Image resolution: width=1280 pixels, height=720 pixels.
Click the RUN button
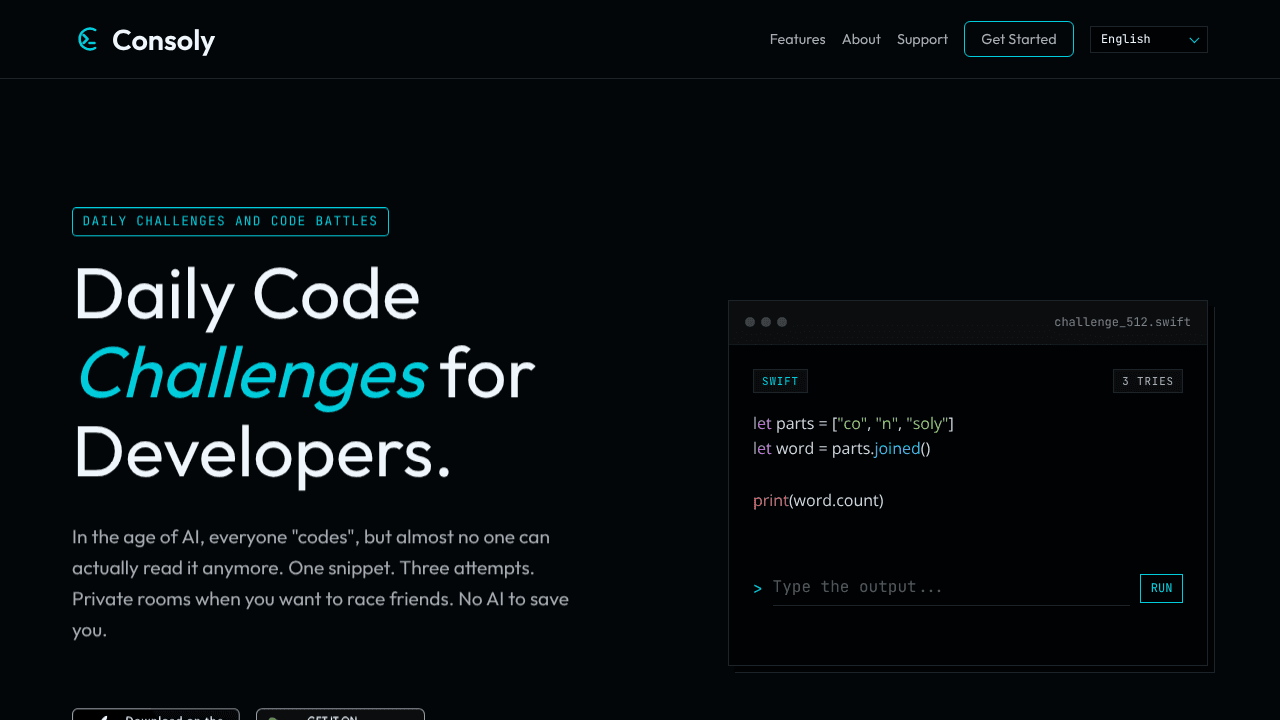click(1161, 588)
